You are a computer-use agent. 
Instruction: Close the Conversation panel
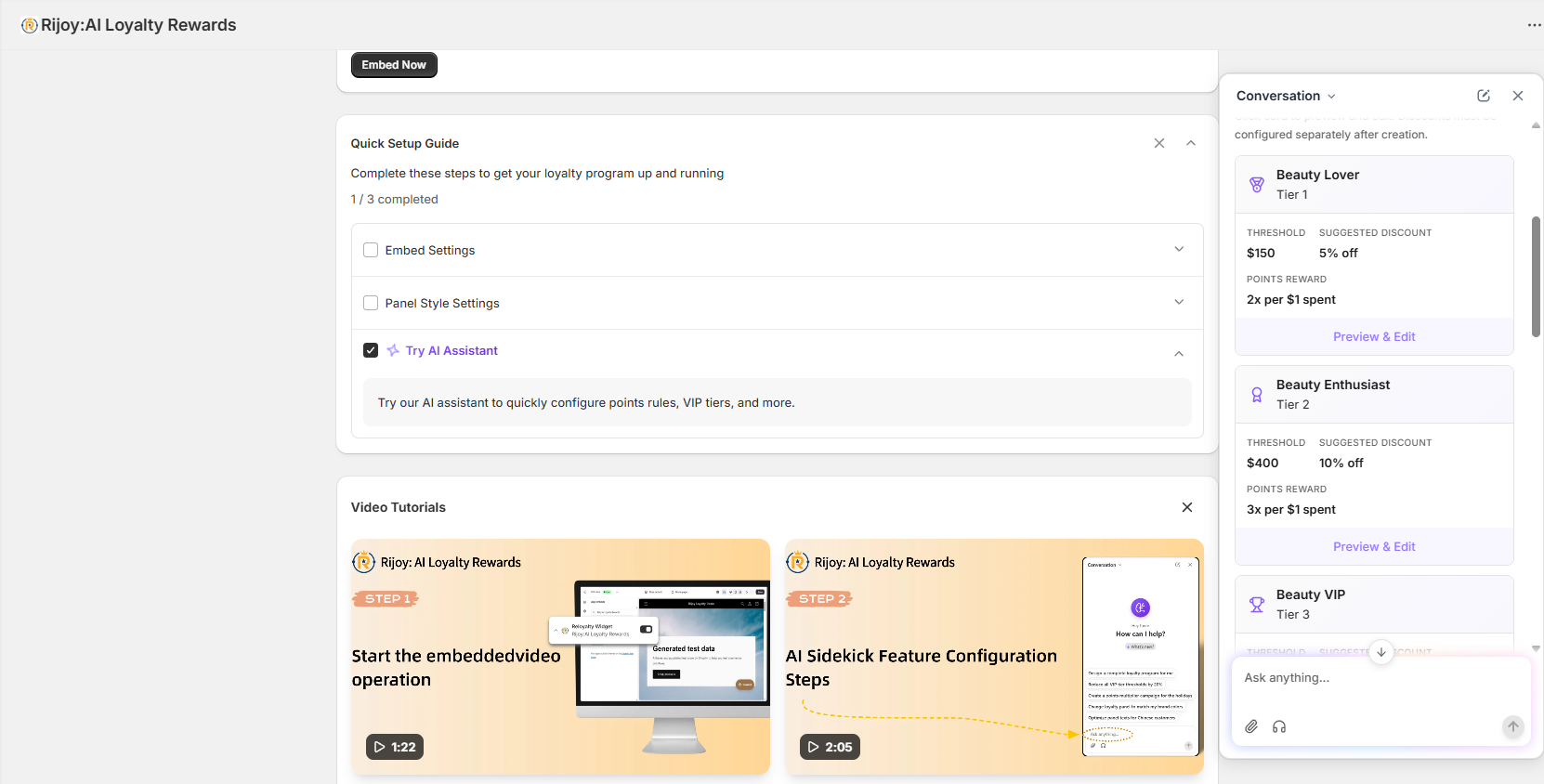pyautogui.click(x=1518, y=96)
